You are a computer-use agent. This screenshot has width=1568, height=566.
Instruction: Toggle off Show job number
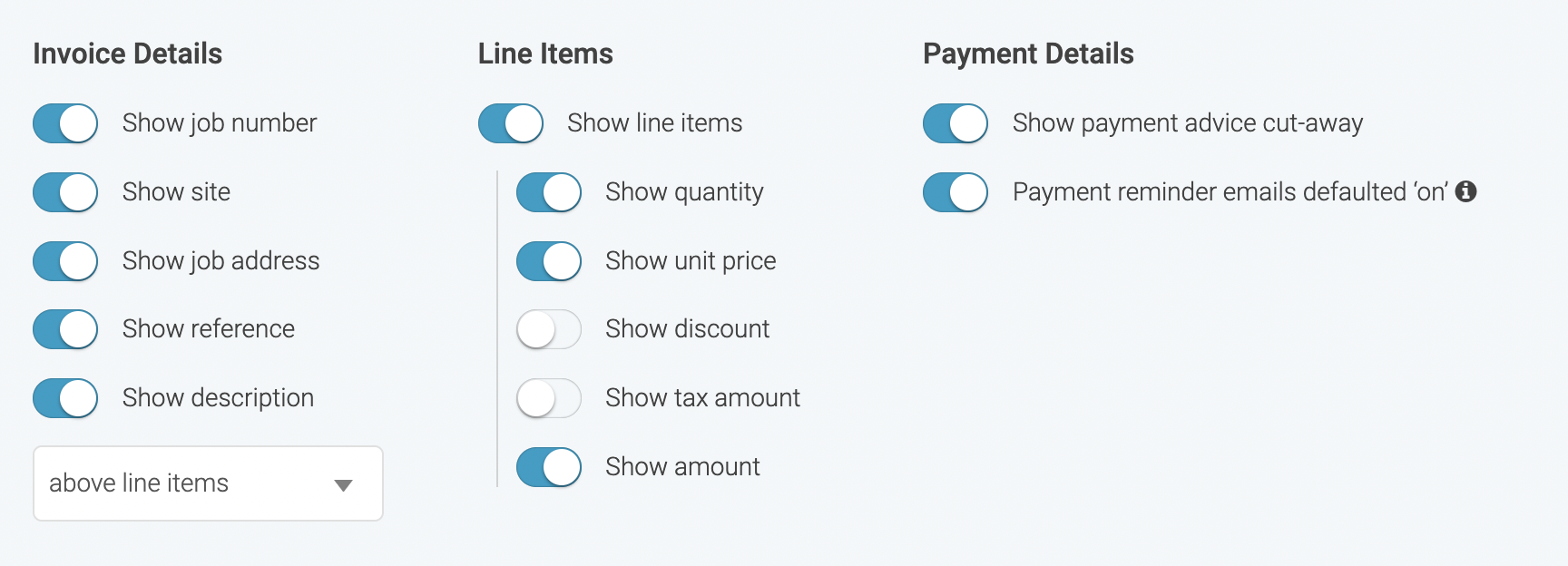[65, 123]
